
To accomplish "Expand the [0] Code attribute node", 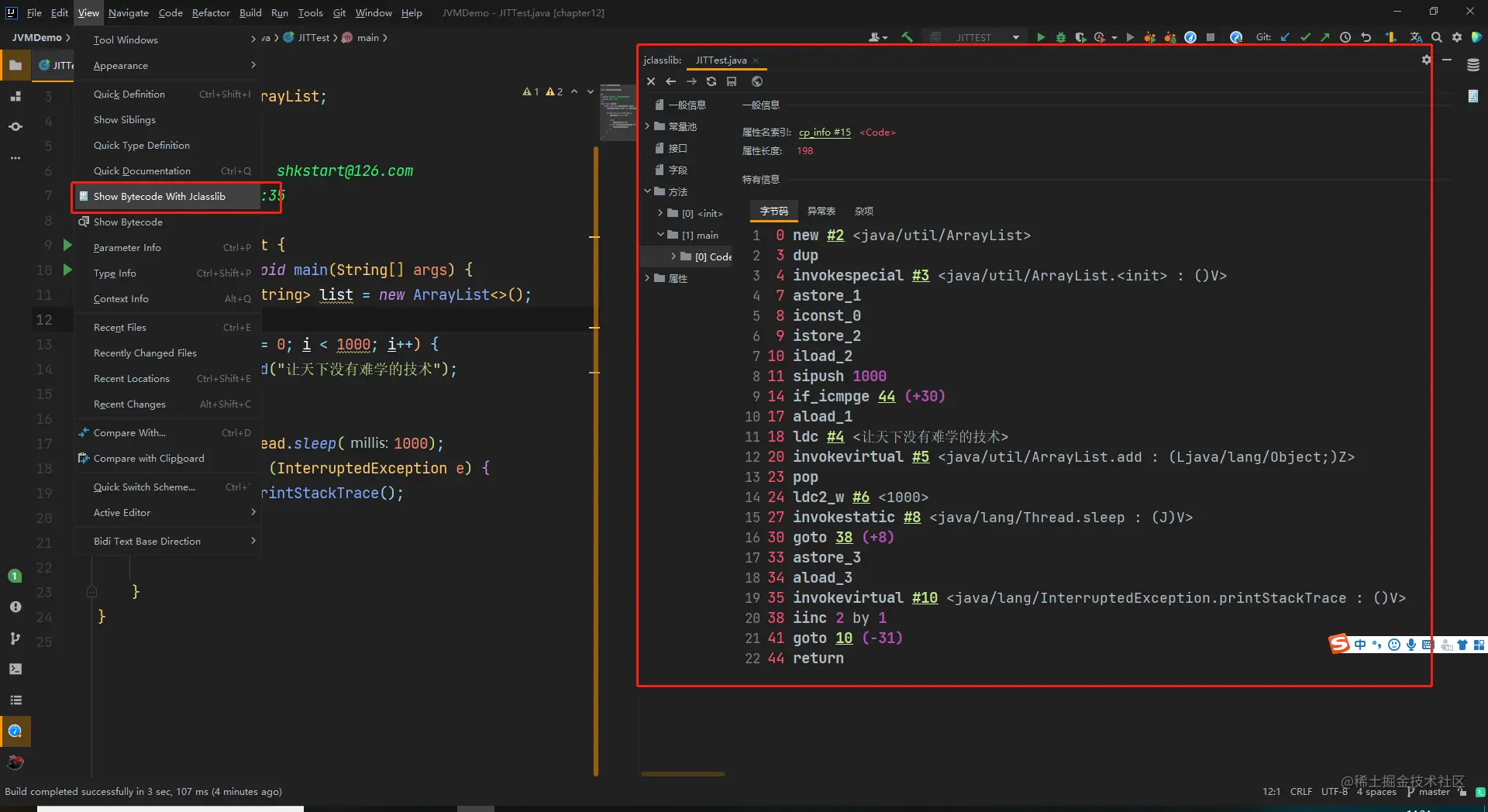I will 673,256.
